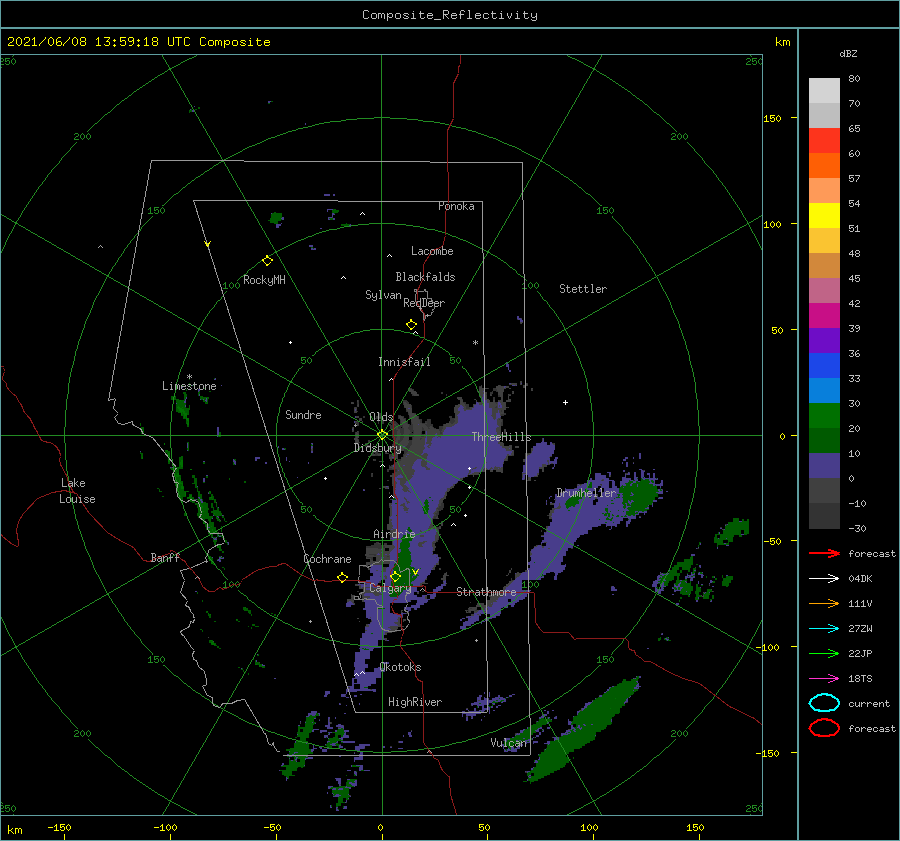Select the yellow swatch between 54 and 51 dBZ
Screen dimensions: 900x841
[x=824, y=216]
